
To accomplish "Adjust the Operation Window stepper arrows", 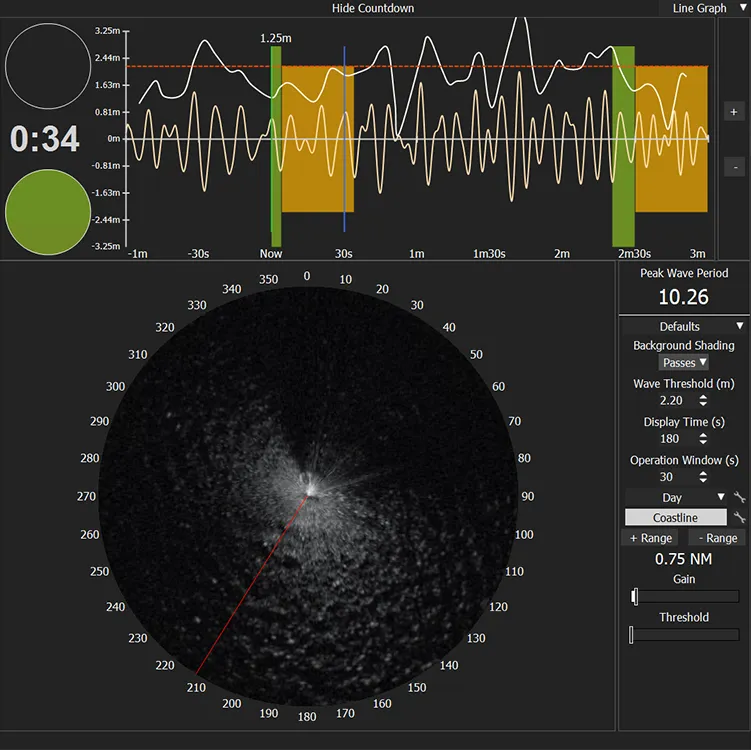I will pyautogui.click(x=703, y=477).
